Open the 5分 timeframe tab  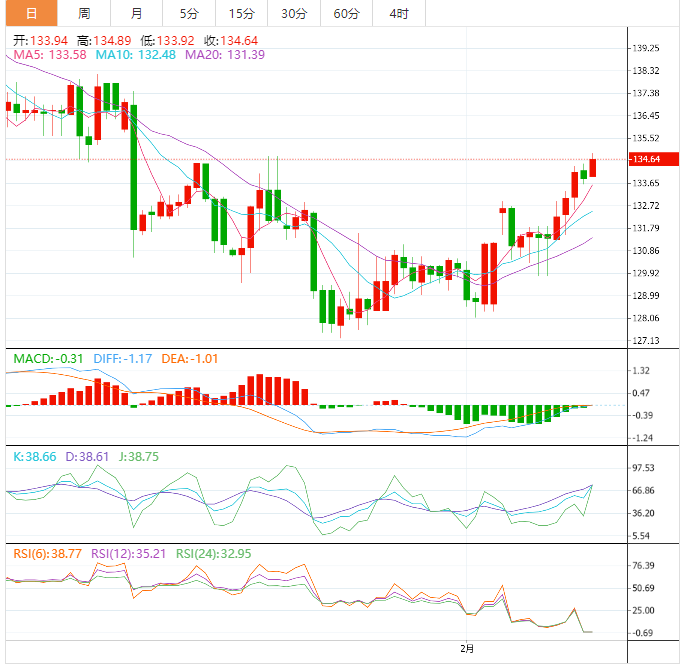[189, 14]
